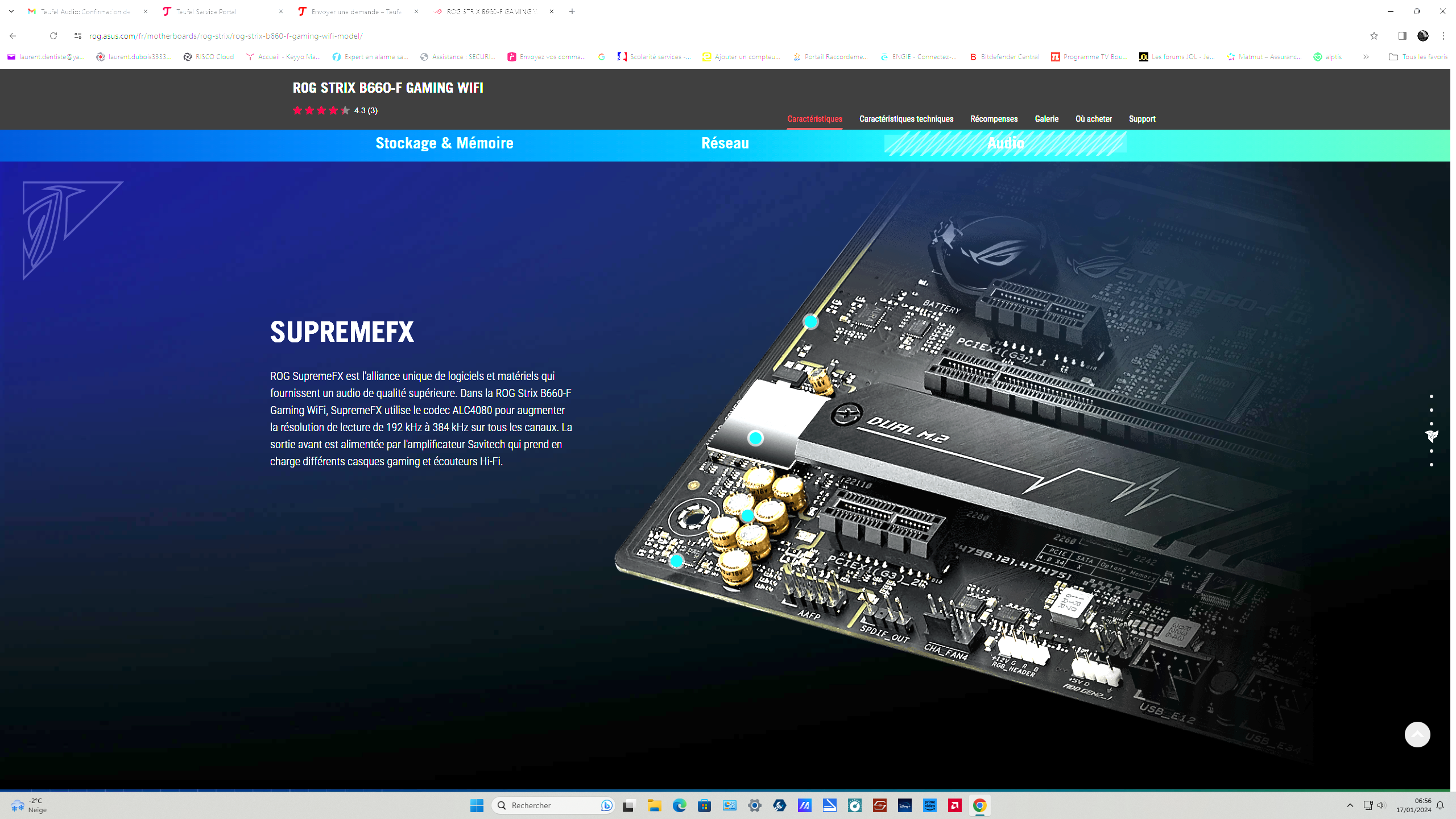
Task: Open the site information icon in address bar
Action: pos(78,36)
